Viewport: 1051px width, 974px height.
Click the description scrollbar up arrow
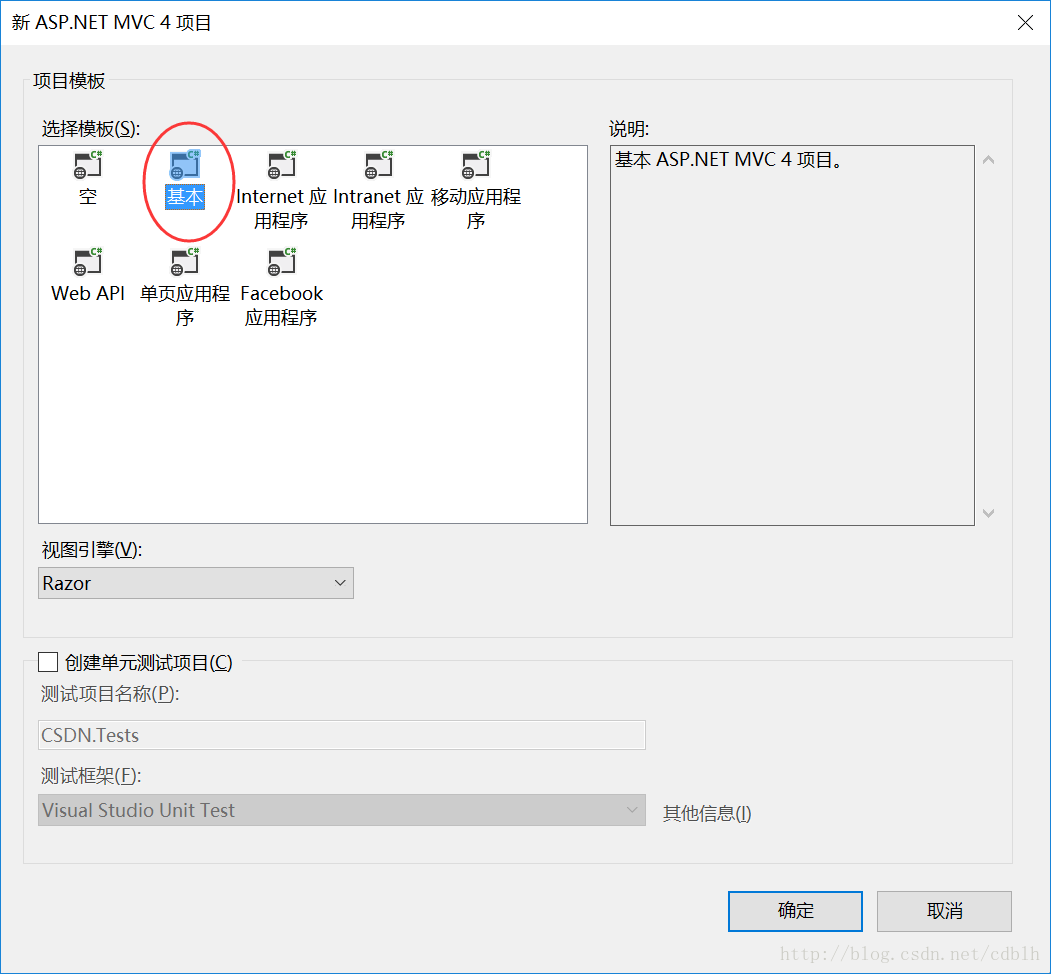point(988,160)
